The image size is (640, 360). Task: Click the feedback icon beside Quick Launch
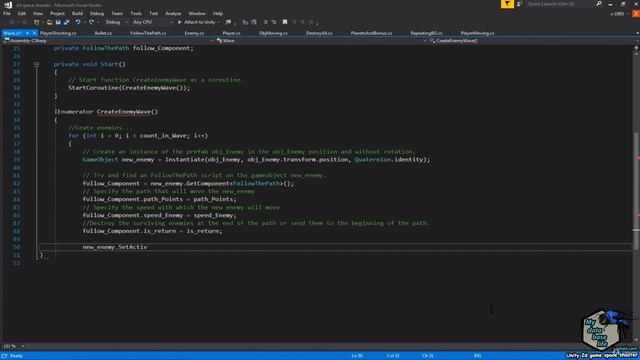520,4
